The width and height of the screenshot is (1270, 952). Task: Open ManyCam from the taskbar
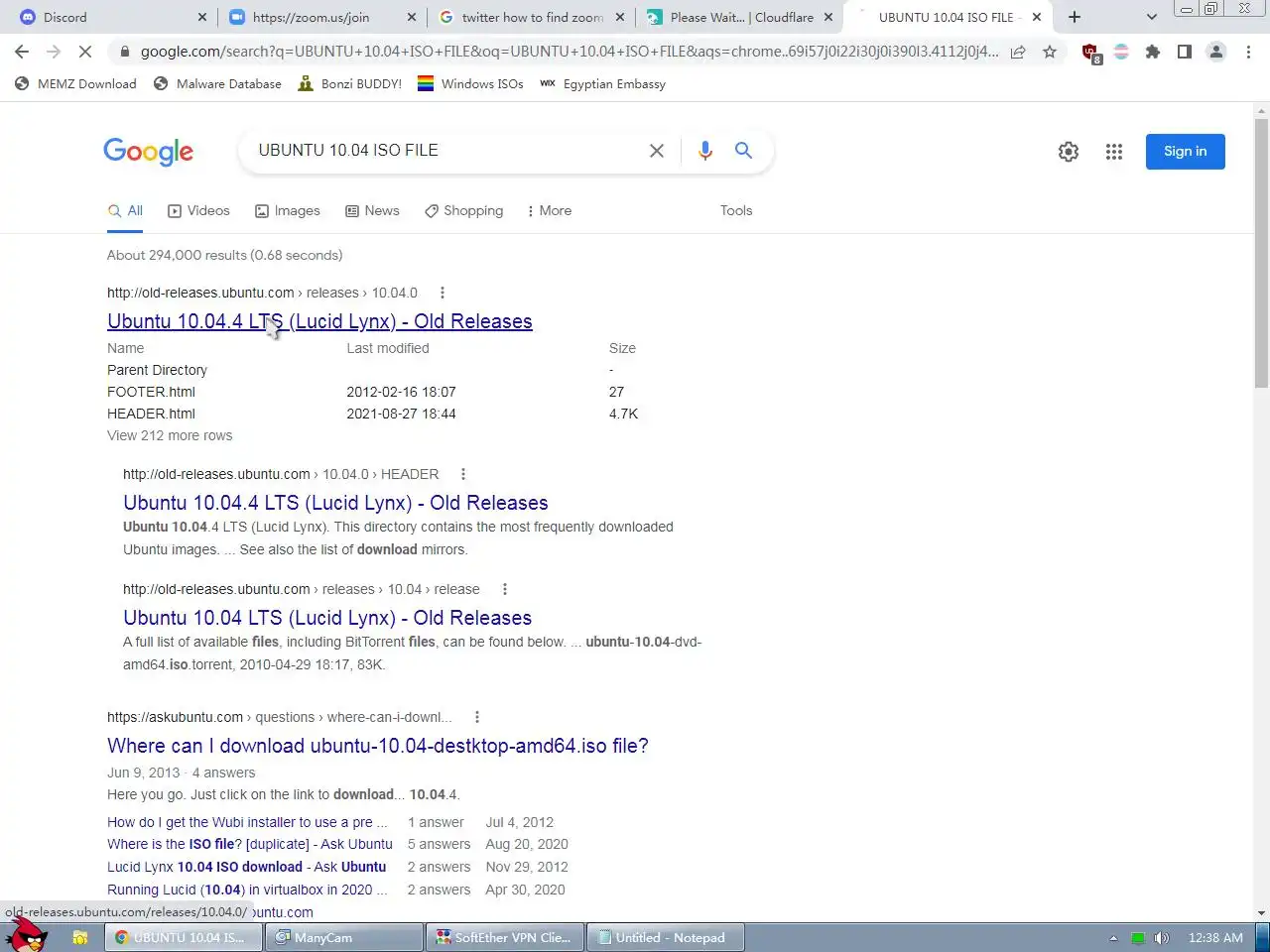(343, 937)
